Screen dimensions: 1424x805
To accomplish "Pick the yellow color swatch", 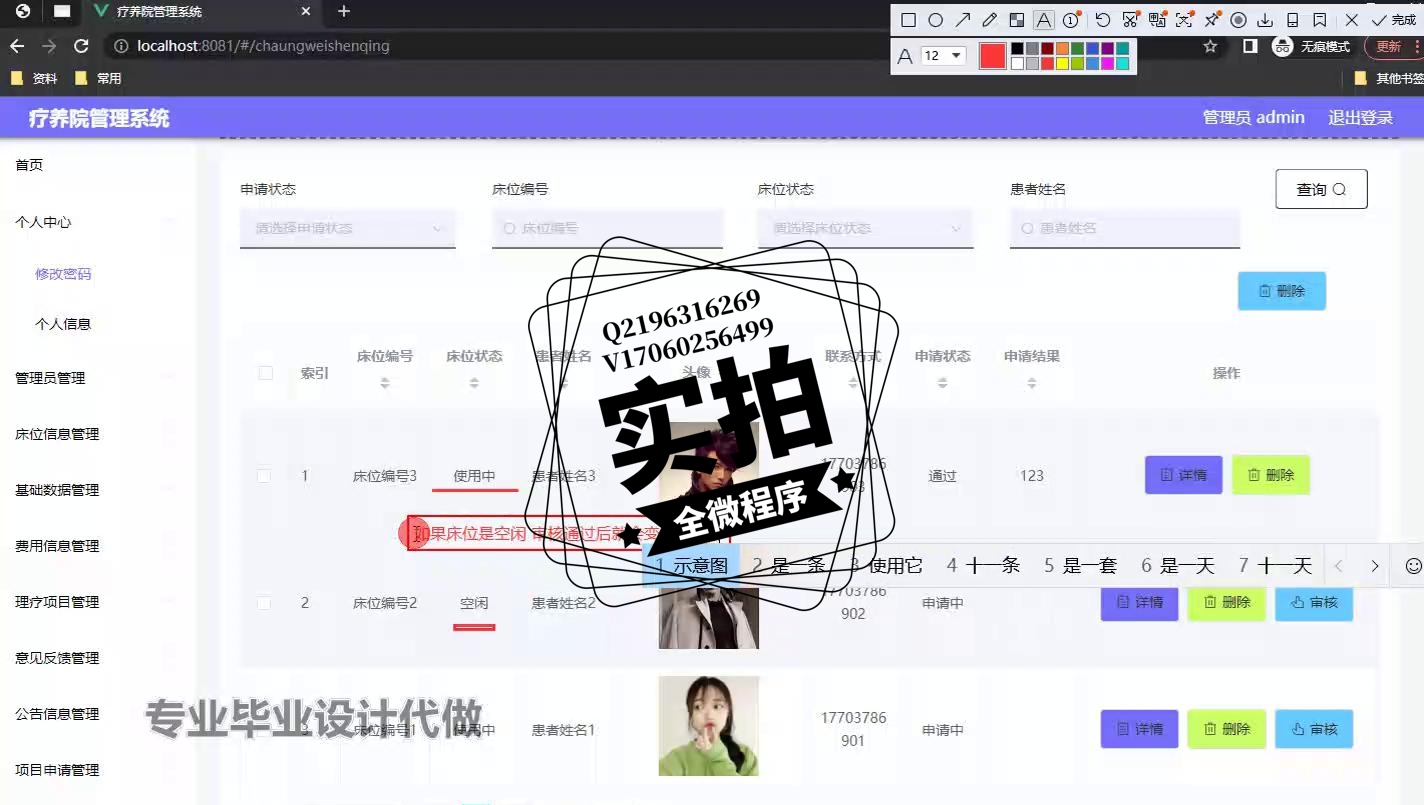I will (x=1062, y=63).
